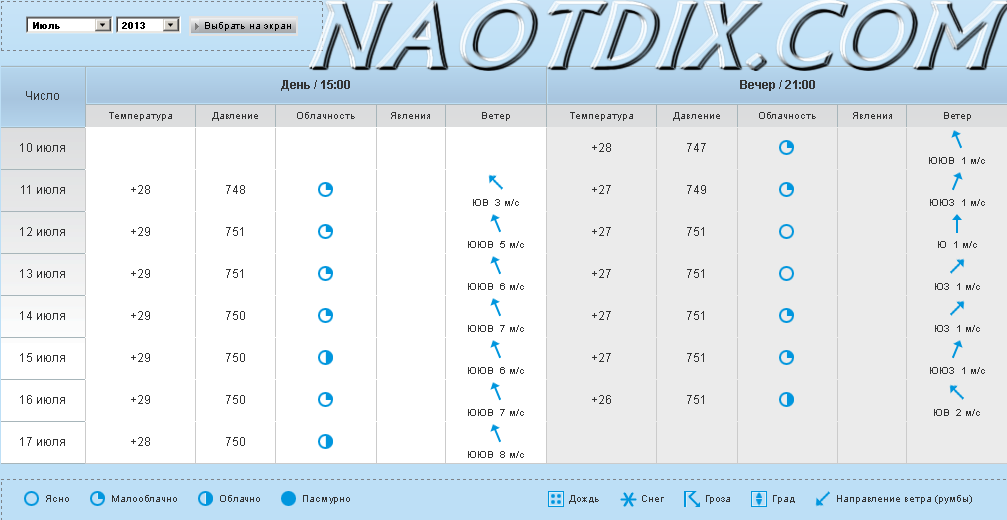The image size is (1007, 520).
Task: Click the Снег snowflake legend icon
Action: coord(628,499)
